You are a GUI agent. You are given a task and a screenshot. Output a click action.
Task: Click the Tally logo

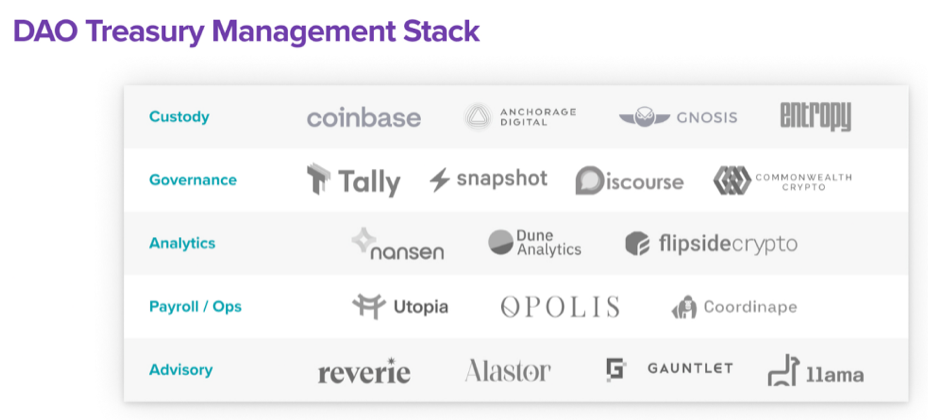353,181
